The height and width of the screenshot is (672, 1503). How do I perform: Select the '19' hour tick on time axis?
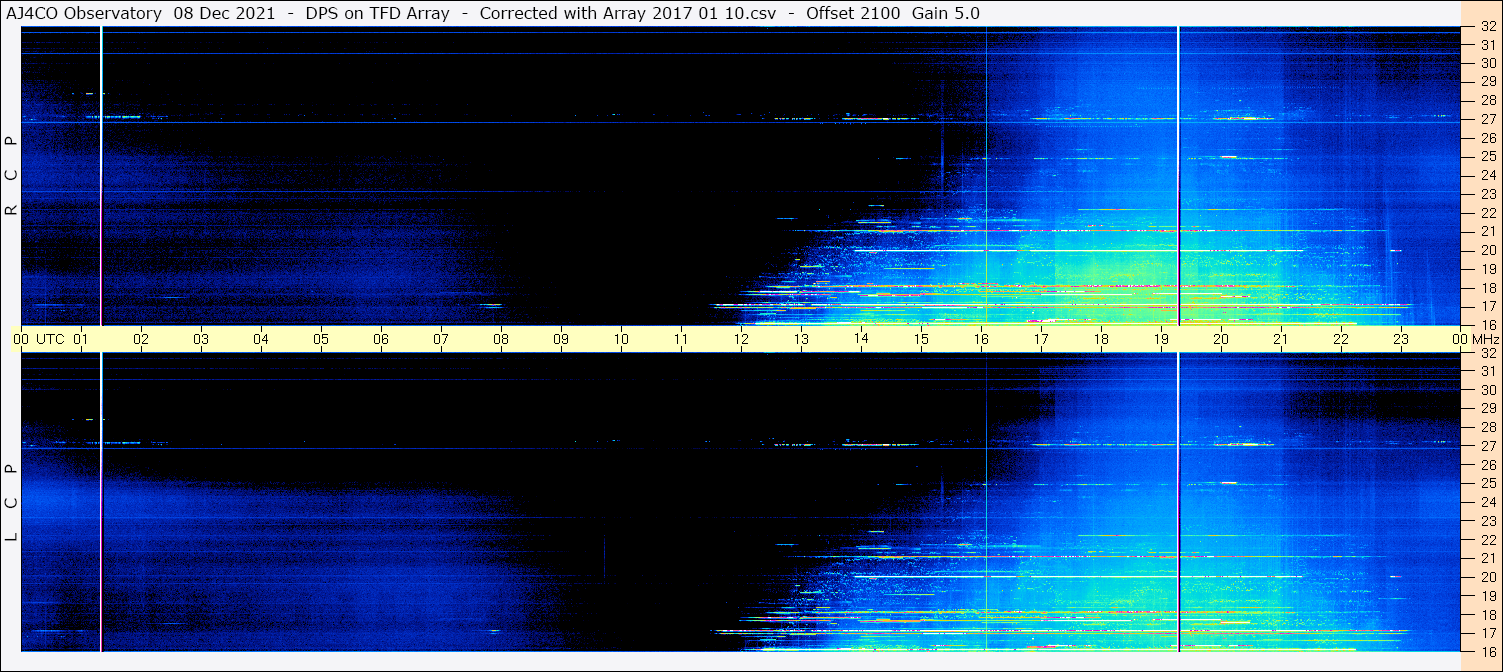1161,339
